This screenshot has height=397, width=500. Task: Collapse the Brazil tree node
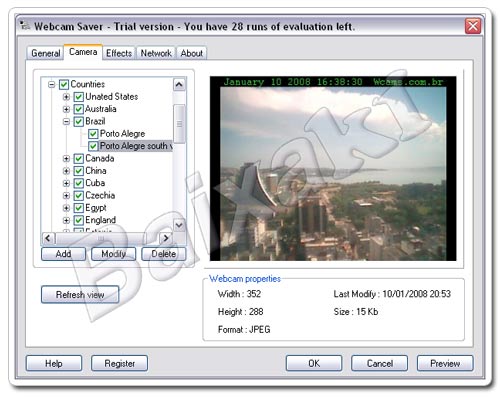pyautogui.click(x=66, y=121)
